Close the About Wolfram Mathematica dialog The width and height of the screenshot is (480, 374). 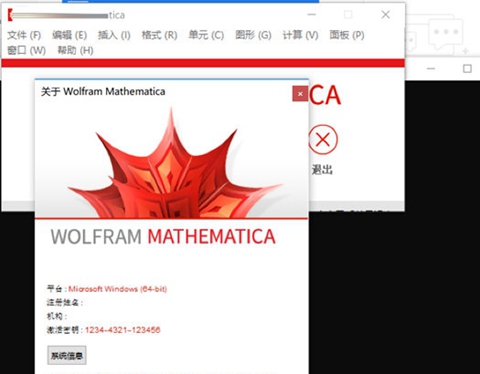pyautogui.click(x=300, y=94)
